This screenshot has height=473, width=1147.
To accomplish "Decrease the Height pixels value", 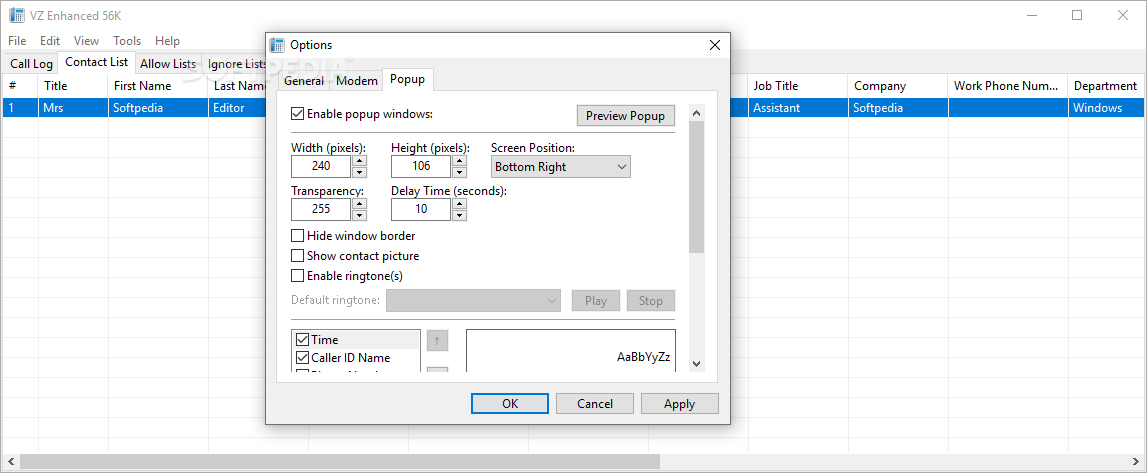I will [459, 173].
